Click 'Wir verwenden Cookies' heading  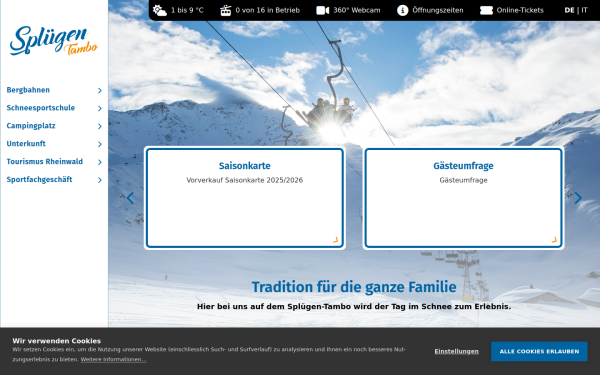pos(57,341)
